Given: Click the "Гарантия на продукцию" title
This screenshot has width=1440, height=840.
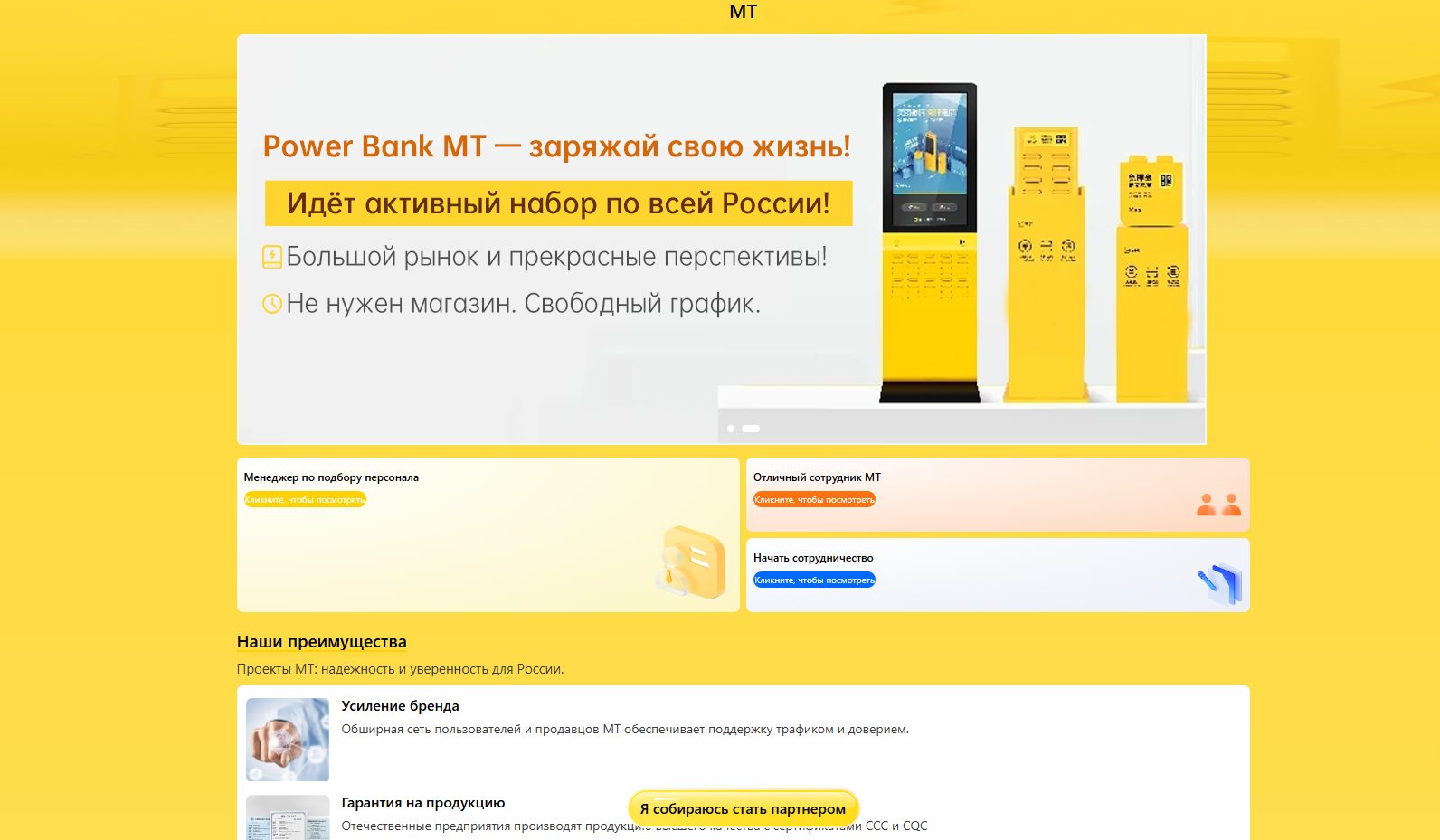Looking at the screenshot, I should click(x=422, y=803).
